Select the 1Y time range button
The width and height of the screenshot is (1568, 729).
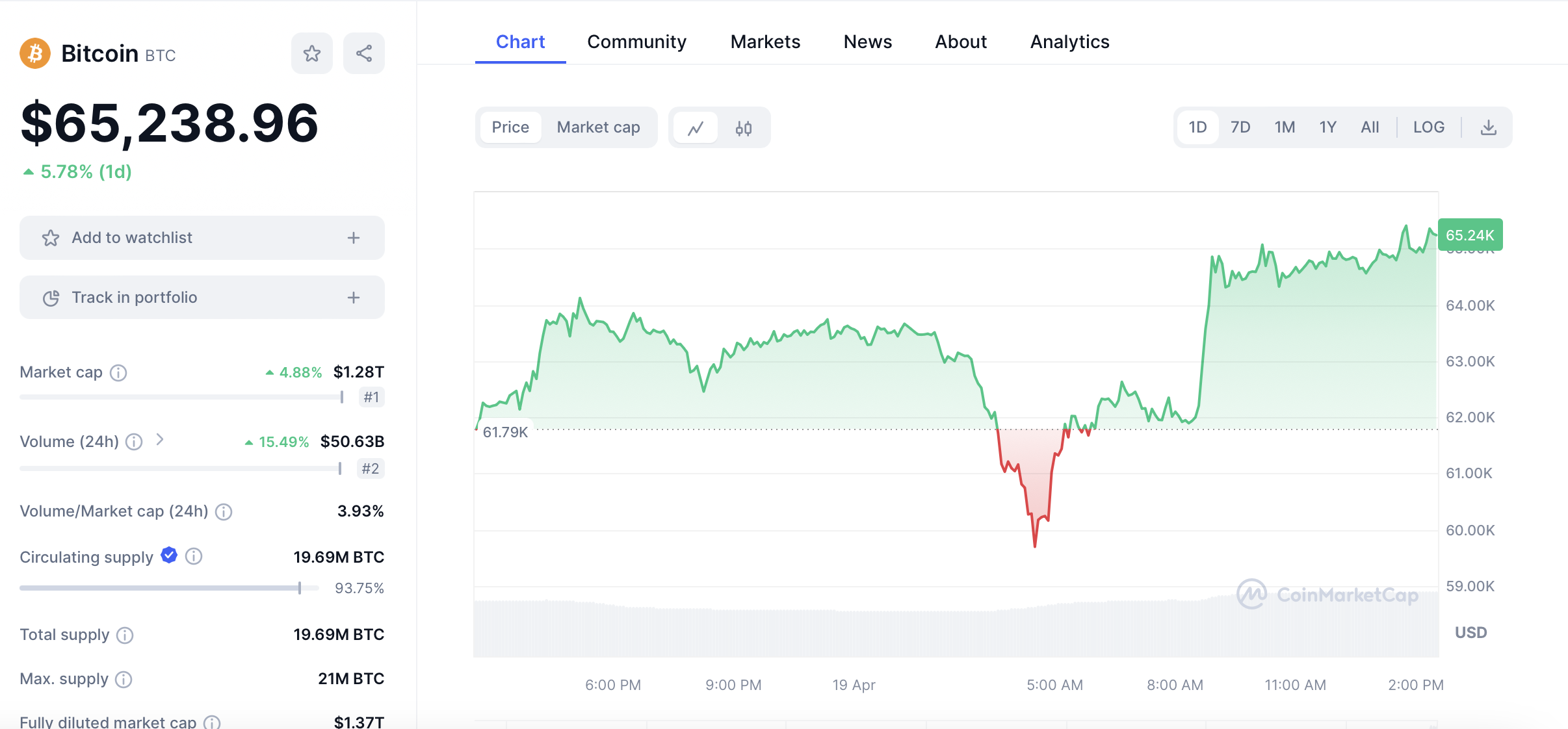click(x=1327, y=127)
